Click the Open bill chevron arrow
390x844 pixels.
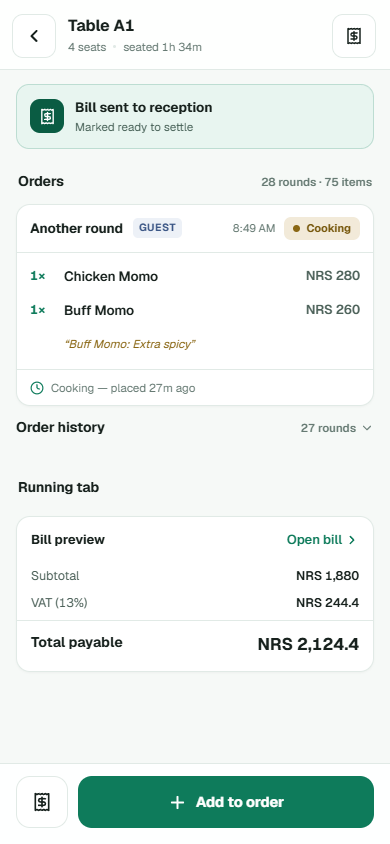pyautogui.click(x=352, y=540)
